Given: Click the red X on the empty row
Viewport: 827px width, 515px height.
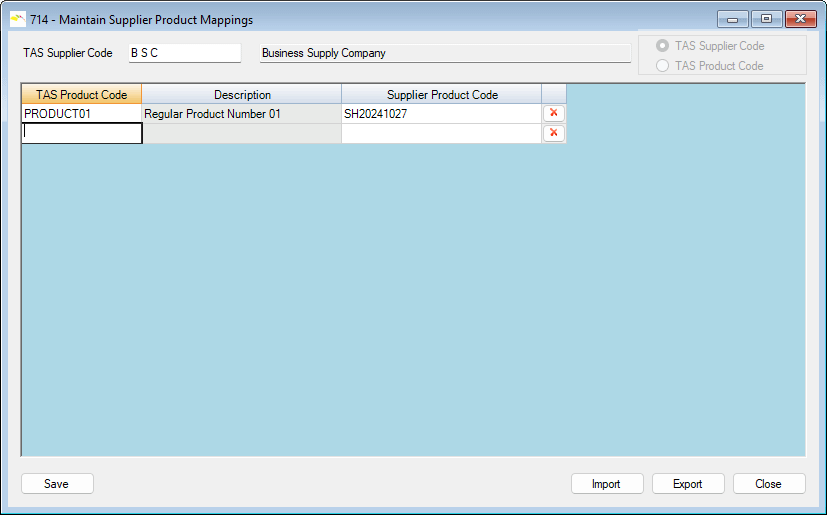Looking at the screenshot, I should 553,133.
